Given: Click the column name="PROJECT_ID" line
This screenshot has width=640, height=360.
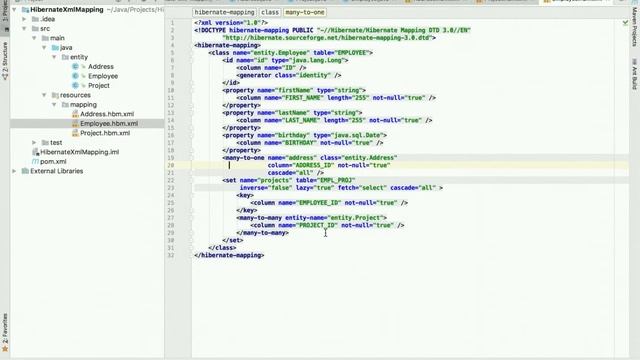Looking at the screenshot, I should (327, 225).
